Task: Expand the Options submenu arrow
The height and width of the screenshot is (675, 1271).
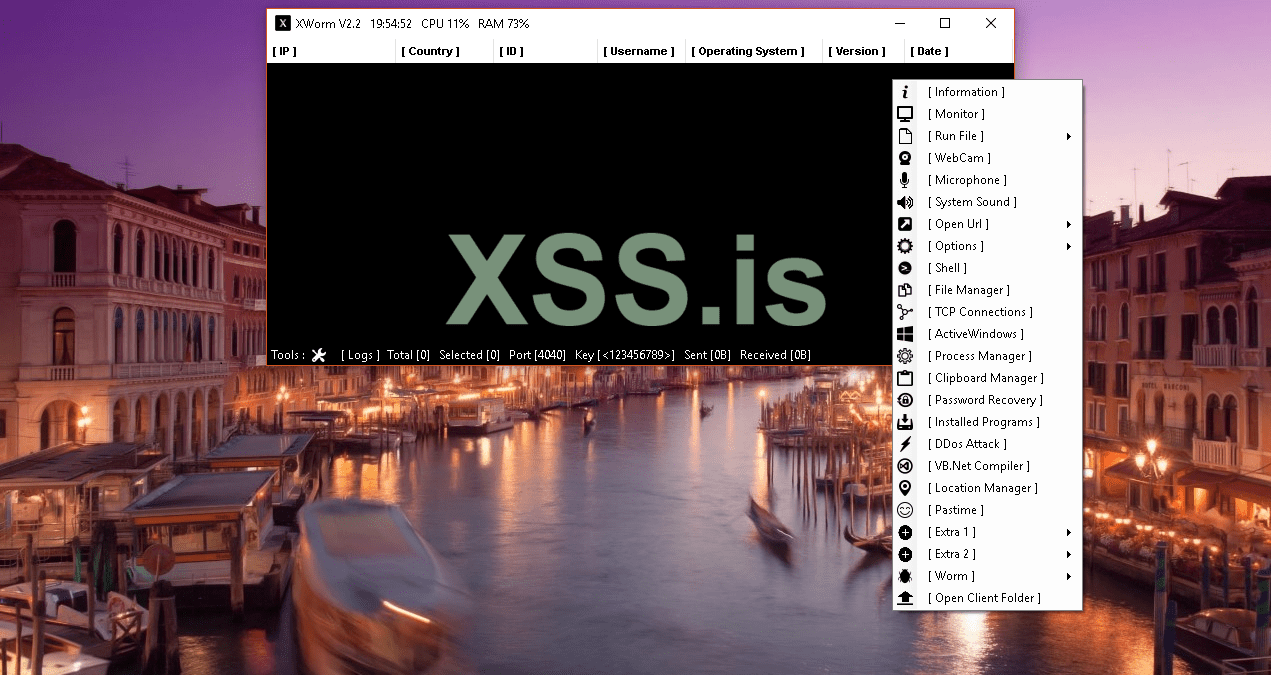Action: [x=1069, y=246]
